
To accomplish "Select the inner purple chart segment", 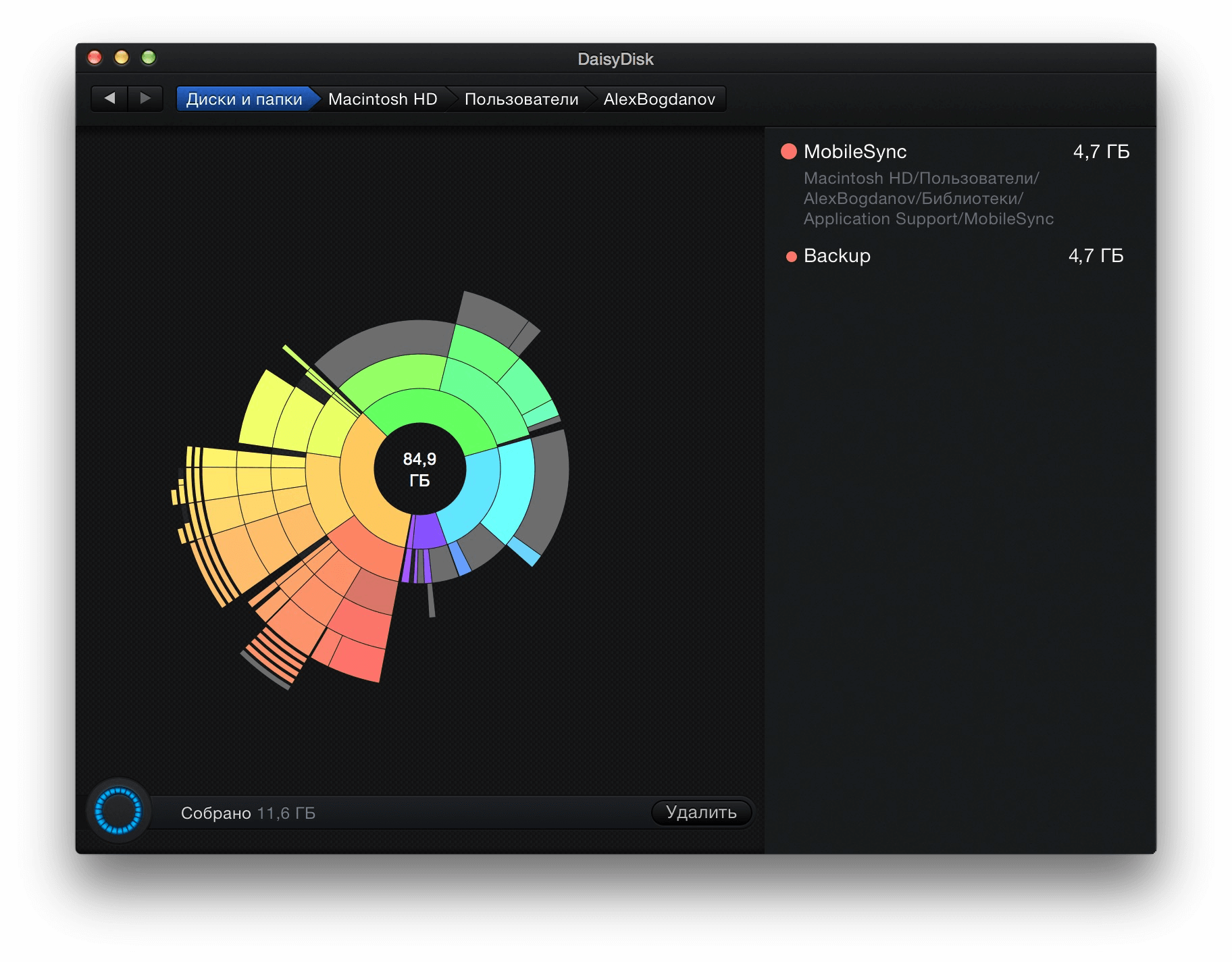I will 427,530.
